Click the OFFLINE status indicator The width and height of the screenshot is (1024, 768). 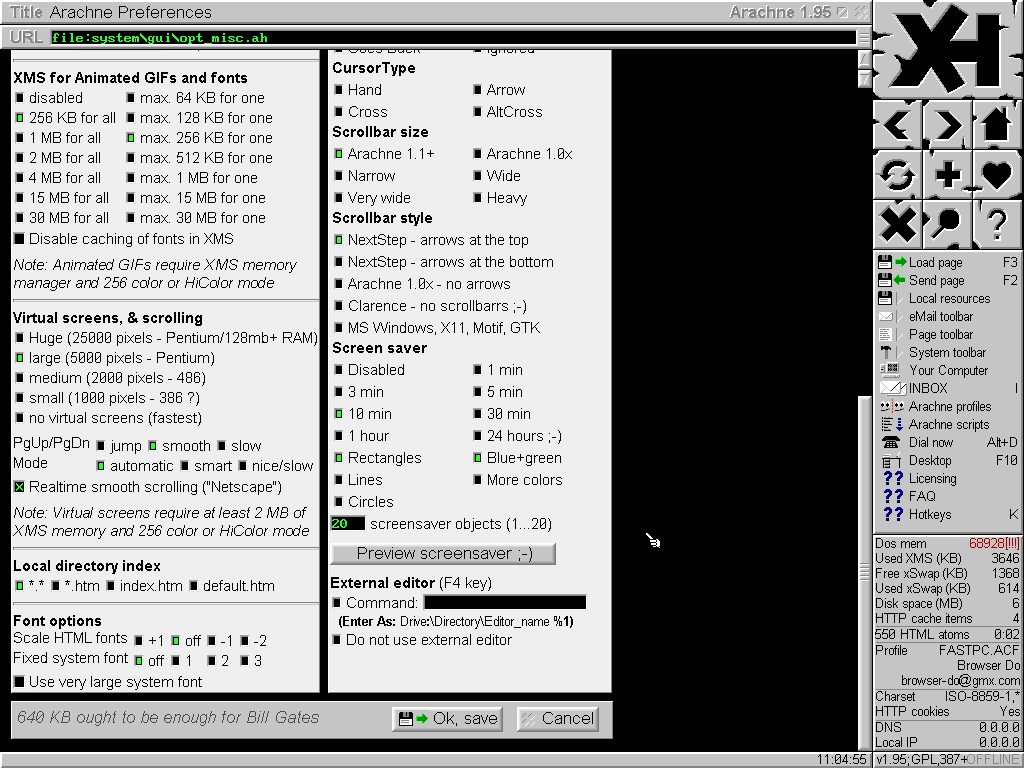tap(993, 760)
